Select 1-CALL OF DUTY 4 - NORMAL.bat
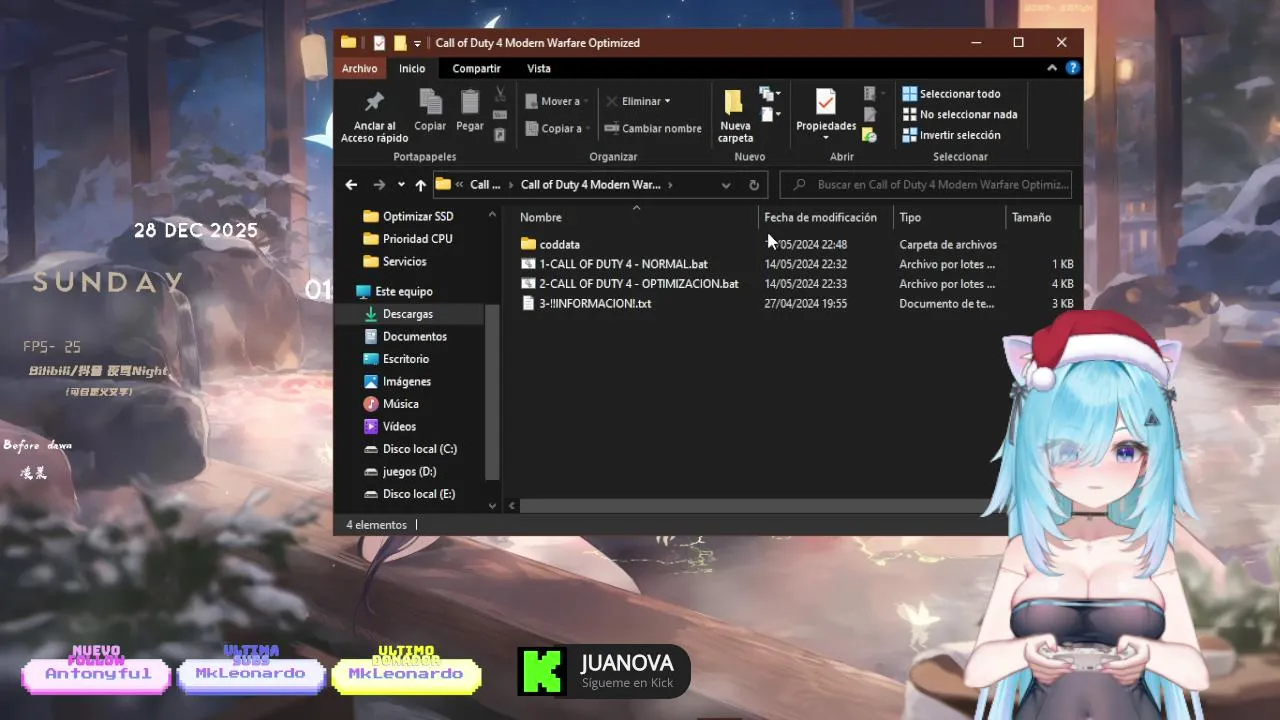Image resolution: width=1280 pixels, height=720 pixels. [x=614, y=264]
